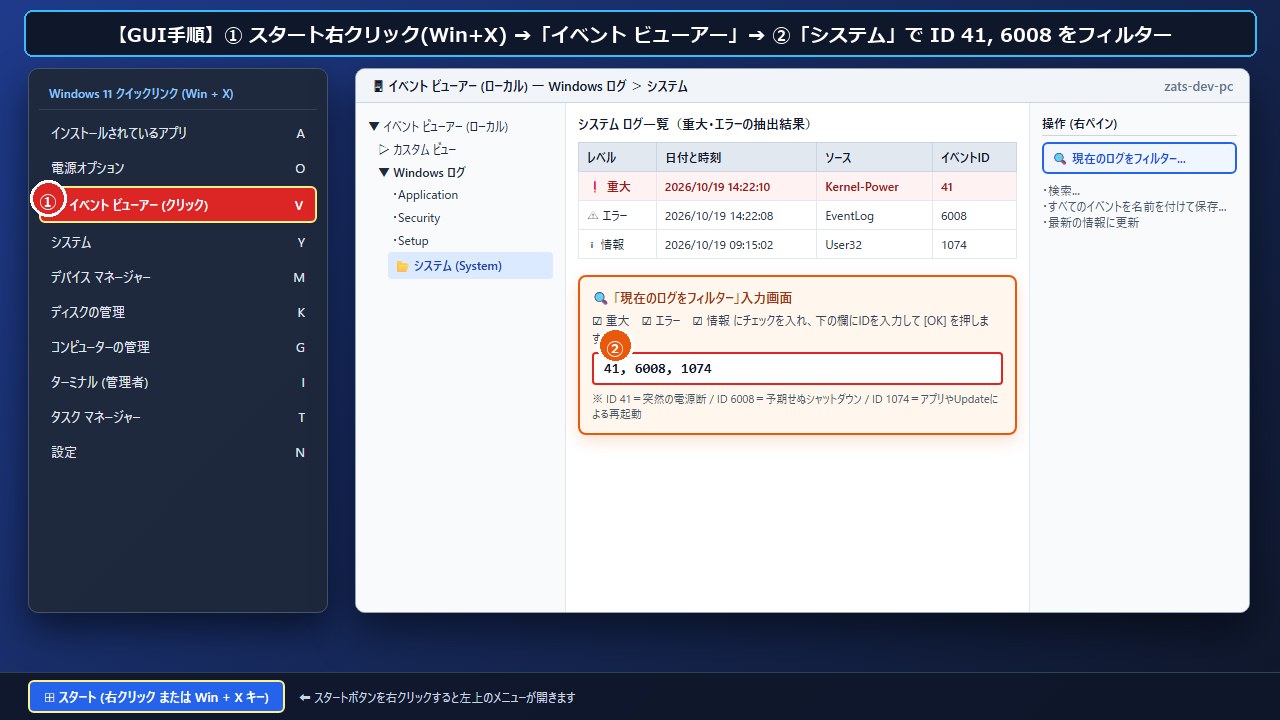Click 検索... in the actions pane
This screenshot has width=1280, height=720.
tap(1061, 191)
